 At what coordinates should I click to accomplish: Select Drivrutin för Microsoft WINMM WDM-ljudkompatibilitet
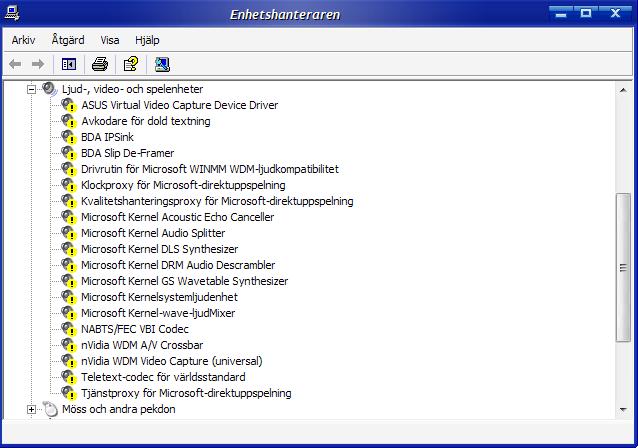tap(210, 169)
